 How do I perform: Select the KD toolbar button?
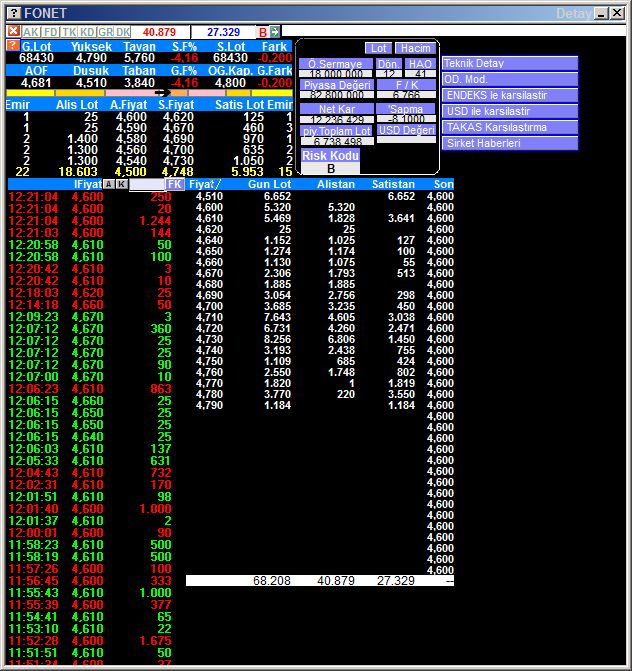click(87, 32)
